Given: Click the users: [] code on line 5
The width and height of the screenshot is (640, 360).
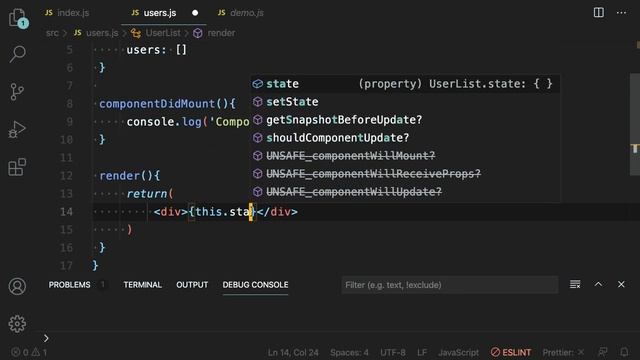Looking at the screenshot, I should pyautogui.click(x=156, y=50).
